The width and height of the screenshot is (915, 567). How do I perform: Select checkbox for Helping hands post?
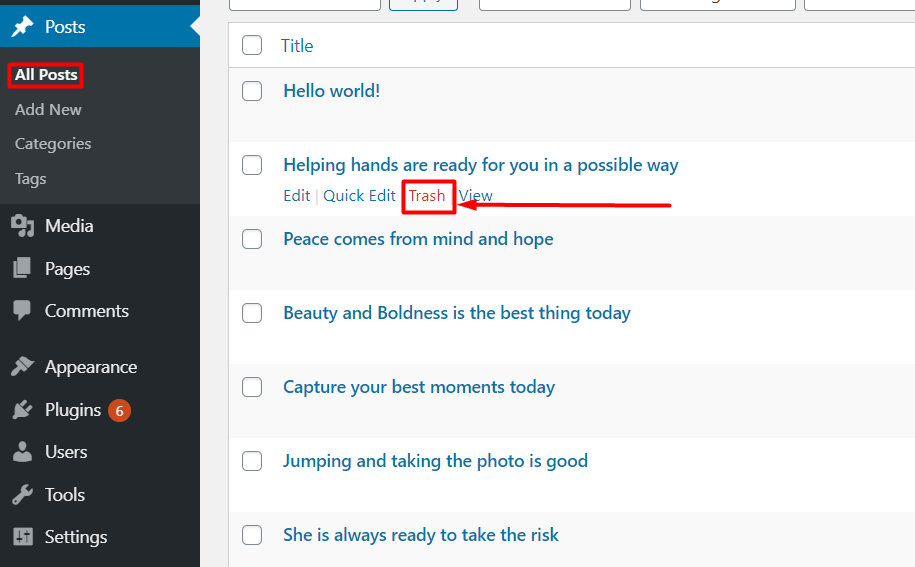click(252, 165)
